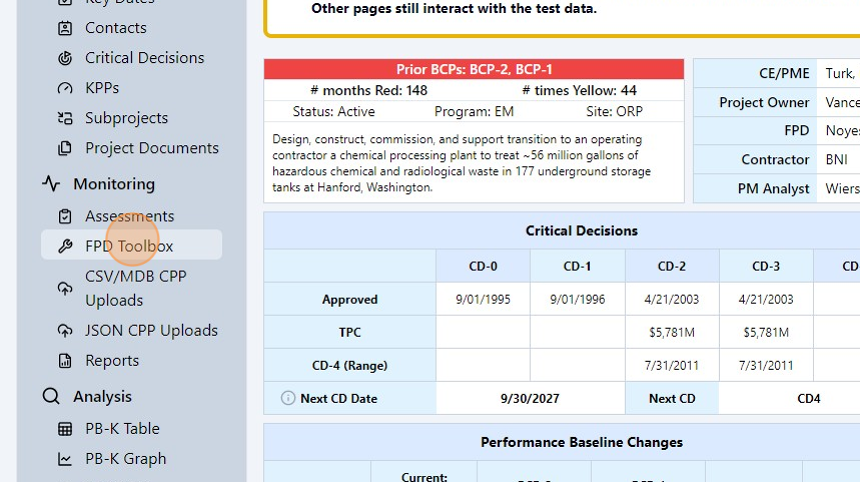Viewport: 860px width, 482px height.
Task: Click the Assessments clipboard icon
Action: pyautogui.click(x=65, y=216)
